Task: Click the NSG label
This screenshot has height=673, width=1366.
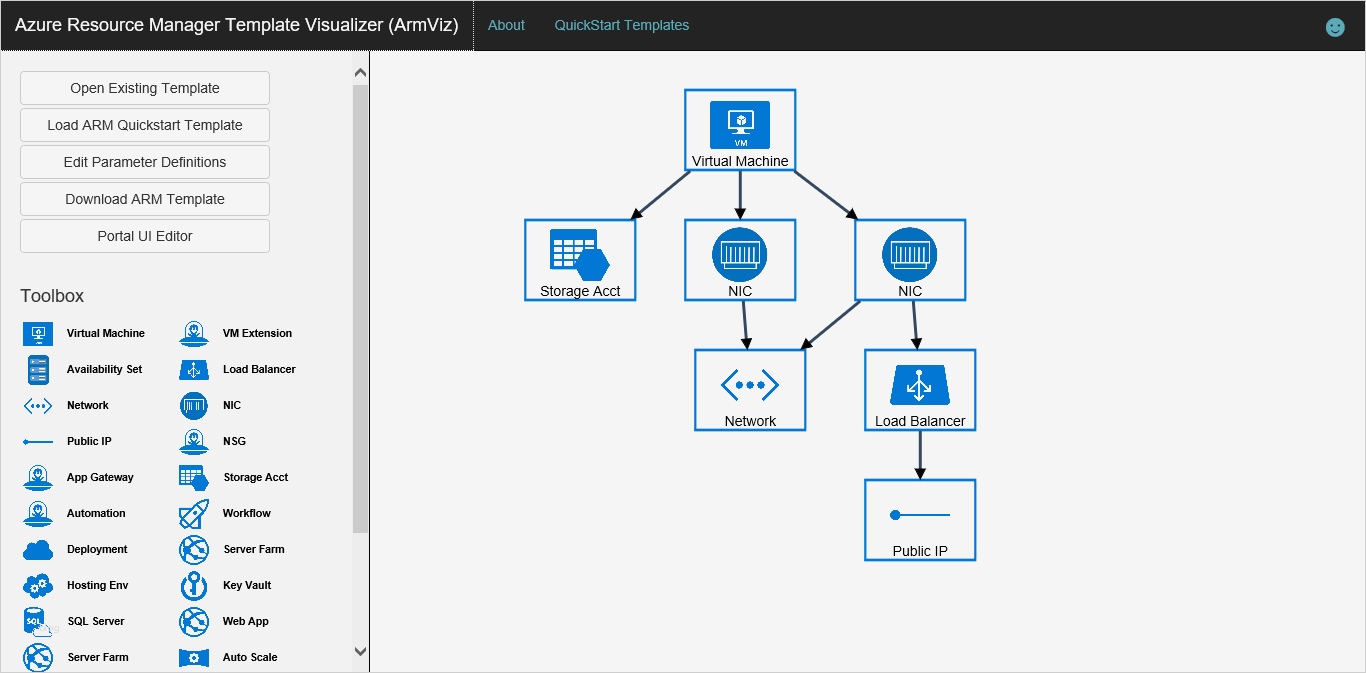Action: click(x=234, y=441)
